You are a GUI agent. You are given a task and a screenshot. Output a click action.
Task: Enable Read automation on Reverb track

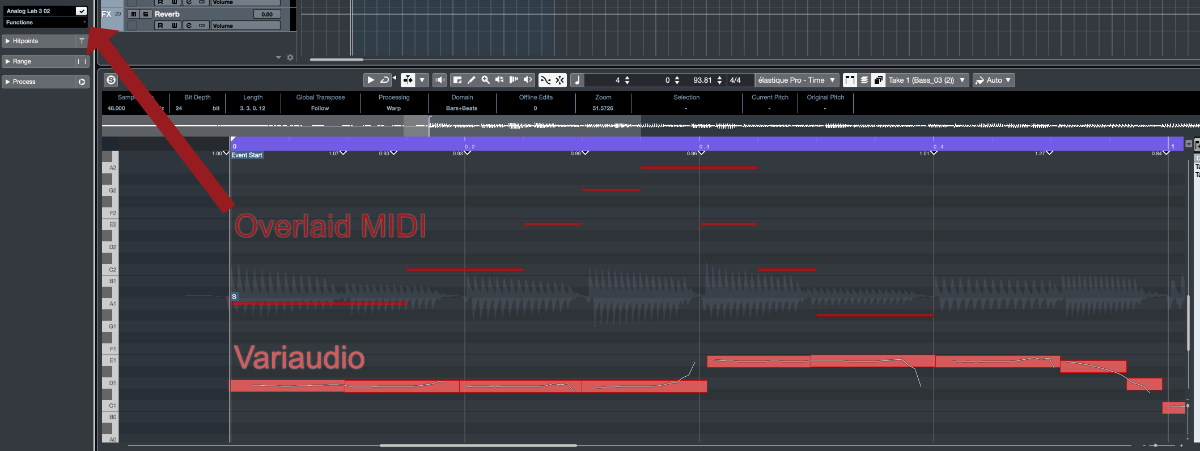pyautogui.click(x=160, y=25)
